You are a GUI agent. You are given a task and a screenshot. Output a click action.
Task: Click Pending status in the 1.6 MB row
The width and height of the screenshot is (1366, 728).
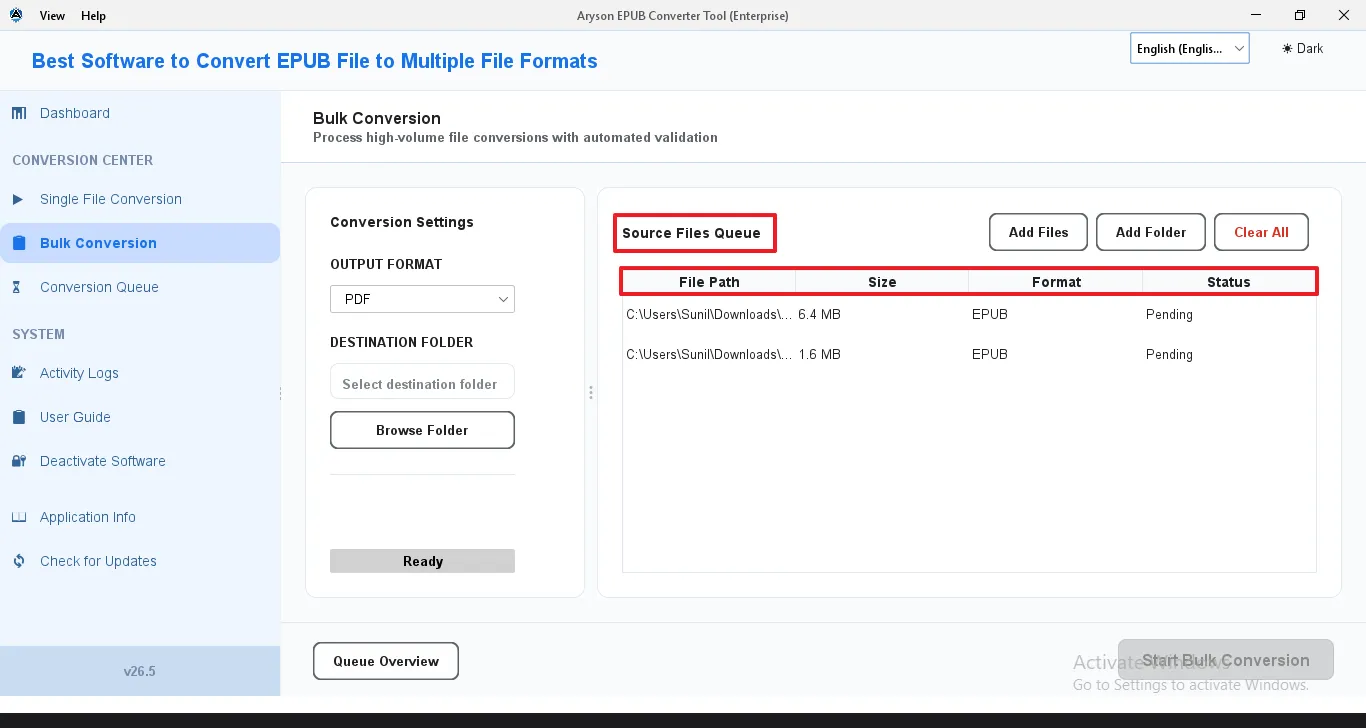coord(1169,354)
